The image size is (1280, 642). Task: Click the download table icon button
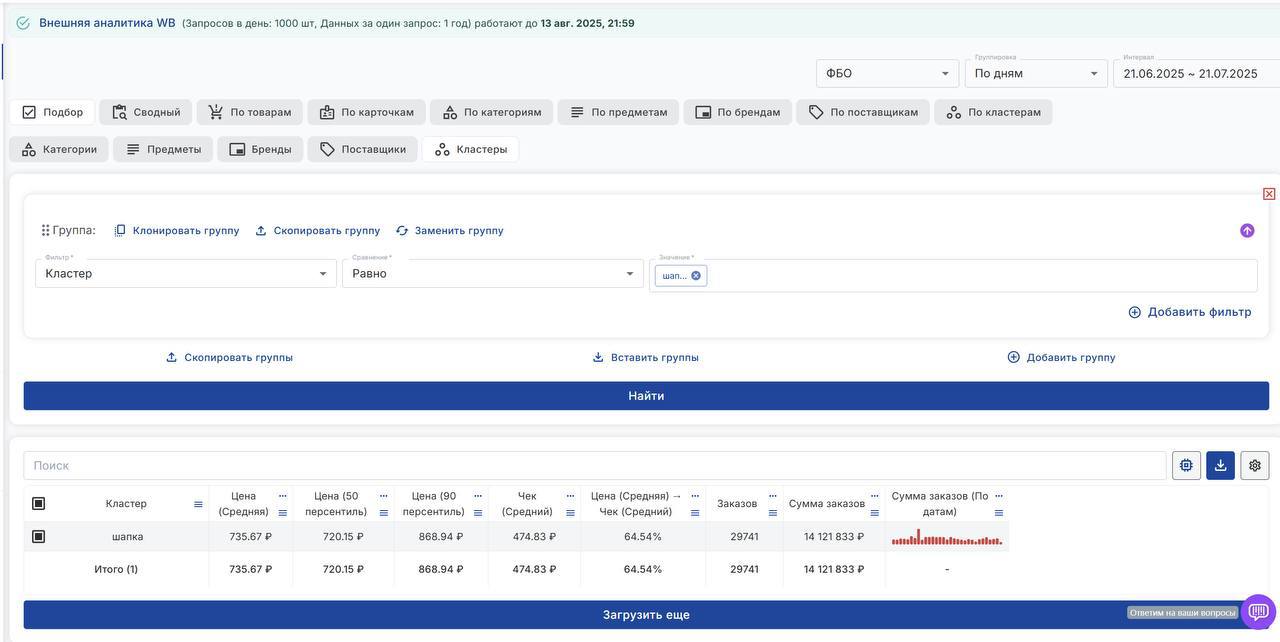click(1220, 465)
